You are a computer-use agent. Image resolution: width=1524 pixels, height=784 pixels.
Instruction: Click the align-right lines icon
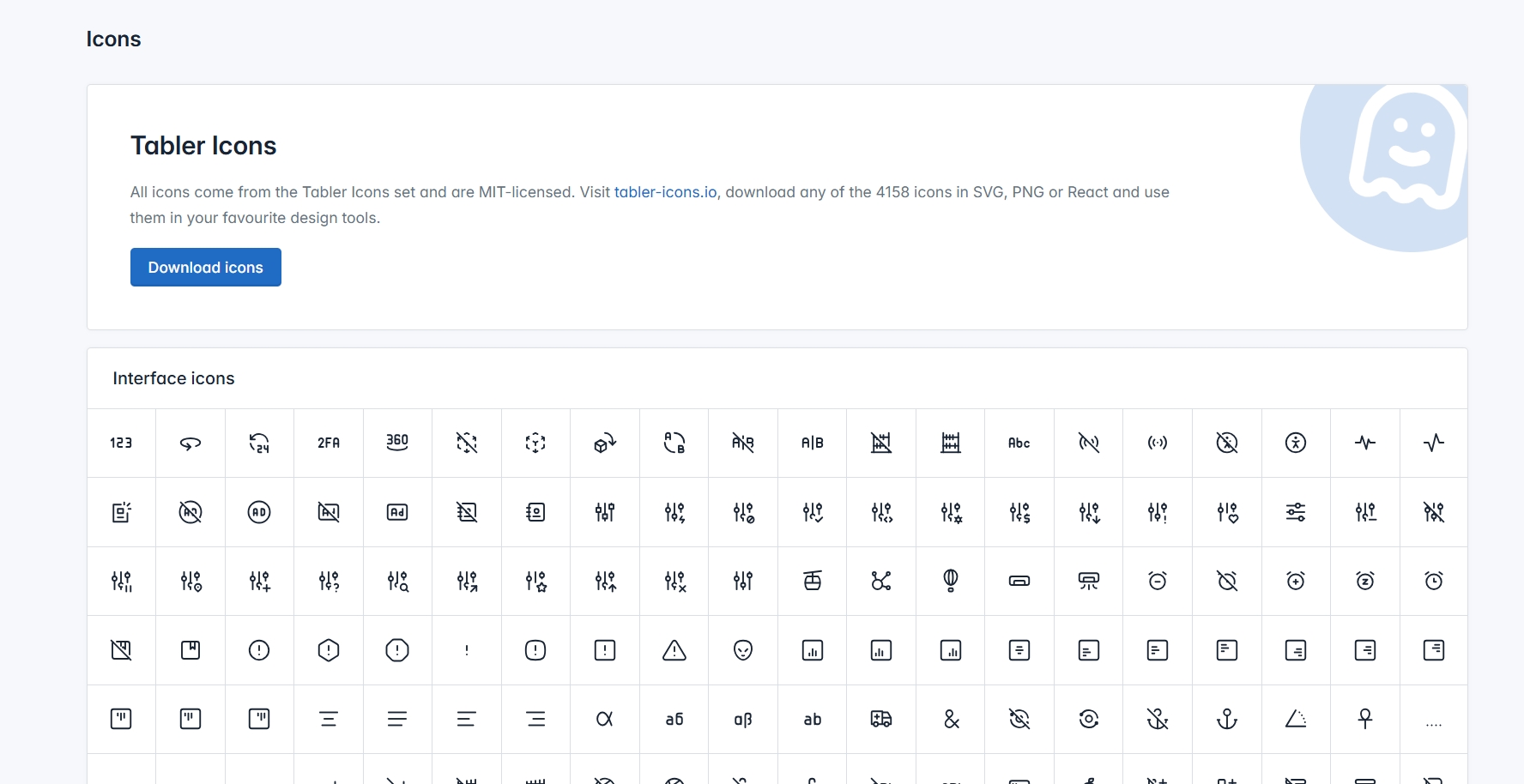535,719
